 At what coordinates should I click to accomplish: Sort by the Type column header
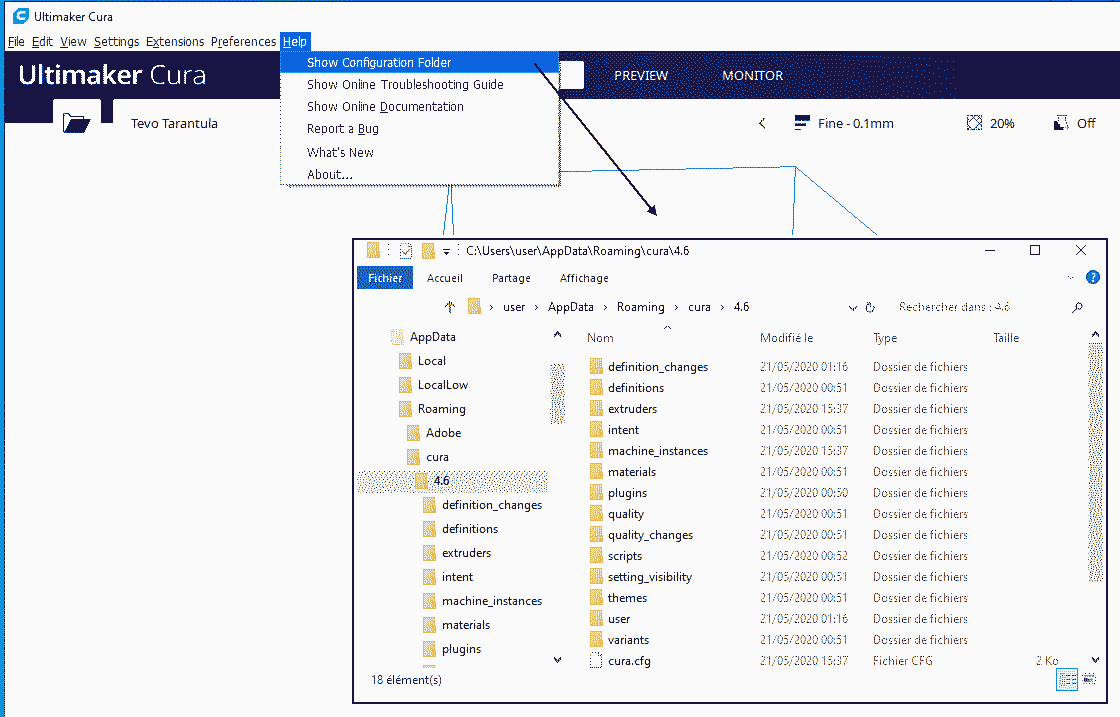[885, 338]
